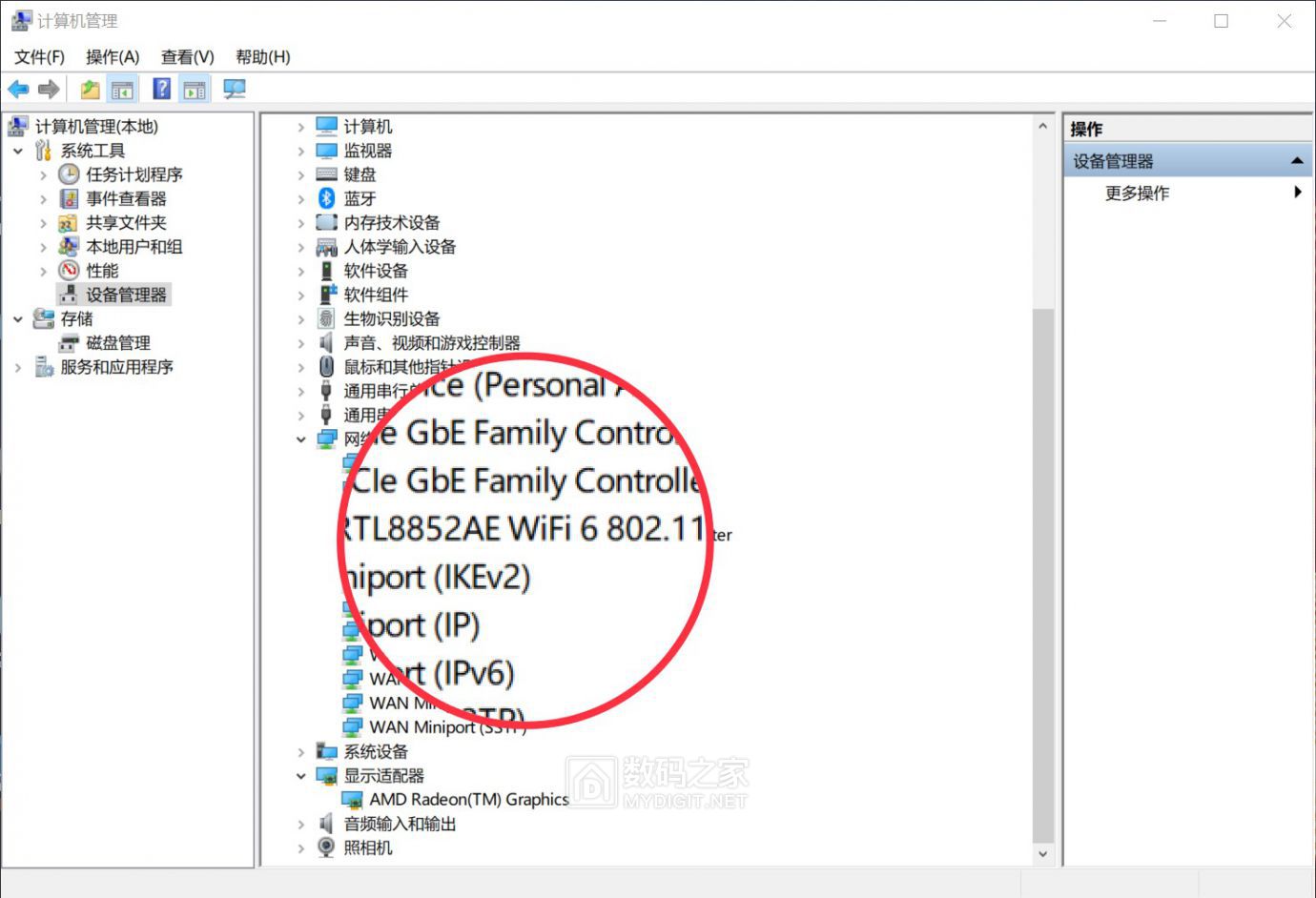Expand the 照相机 device category
The height and width of the screenshot is (898, 1316).
click(300, 847)
